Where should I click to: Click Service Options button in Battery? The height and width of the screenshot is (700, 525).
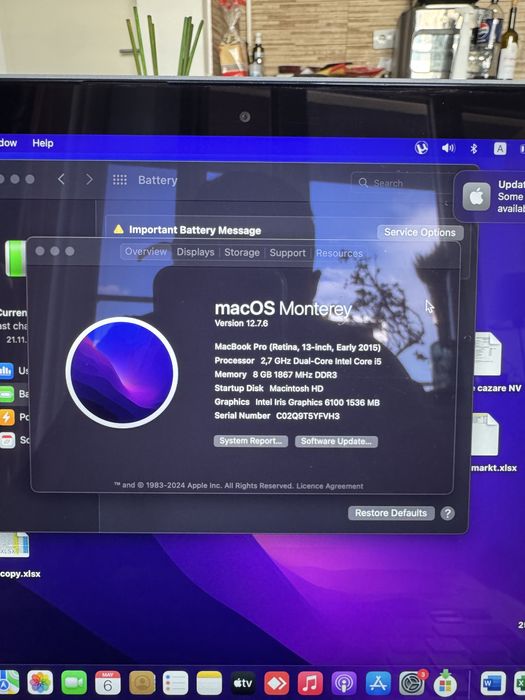[x=420, y=232]
